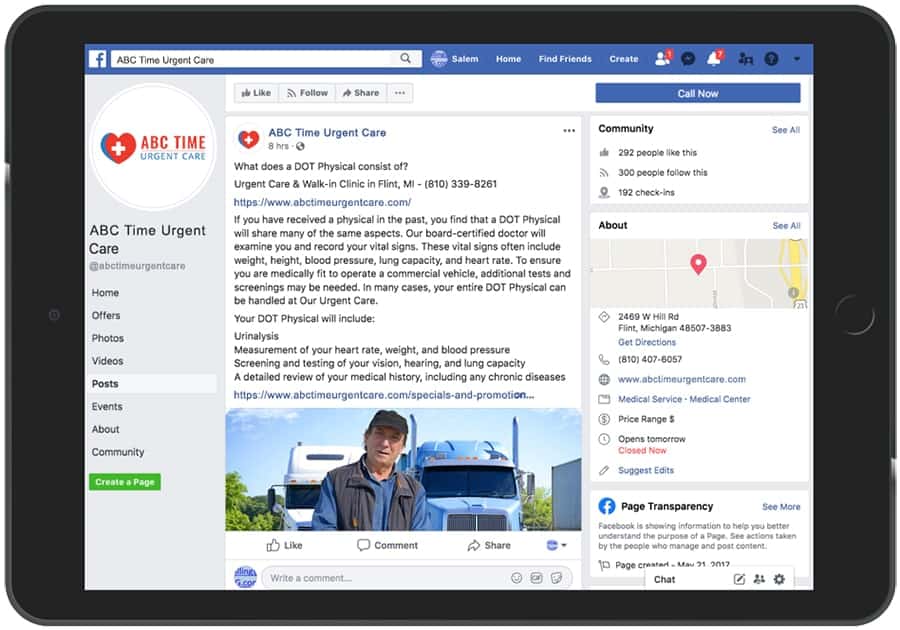
Task: Click the truck driver post image
Action: [404, 469]
